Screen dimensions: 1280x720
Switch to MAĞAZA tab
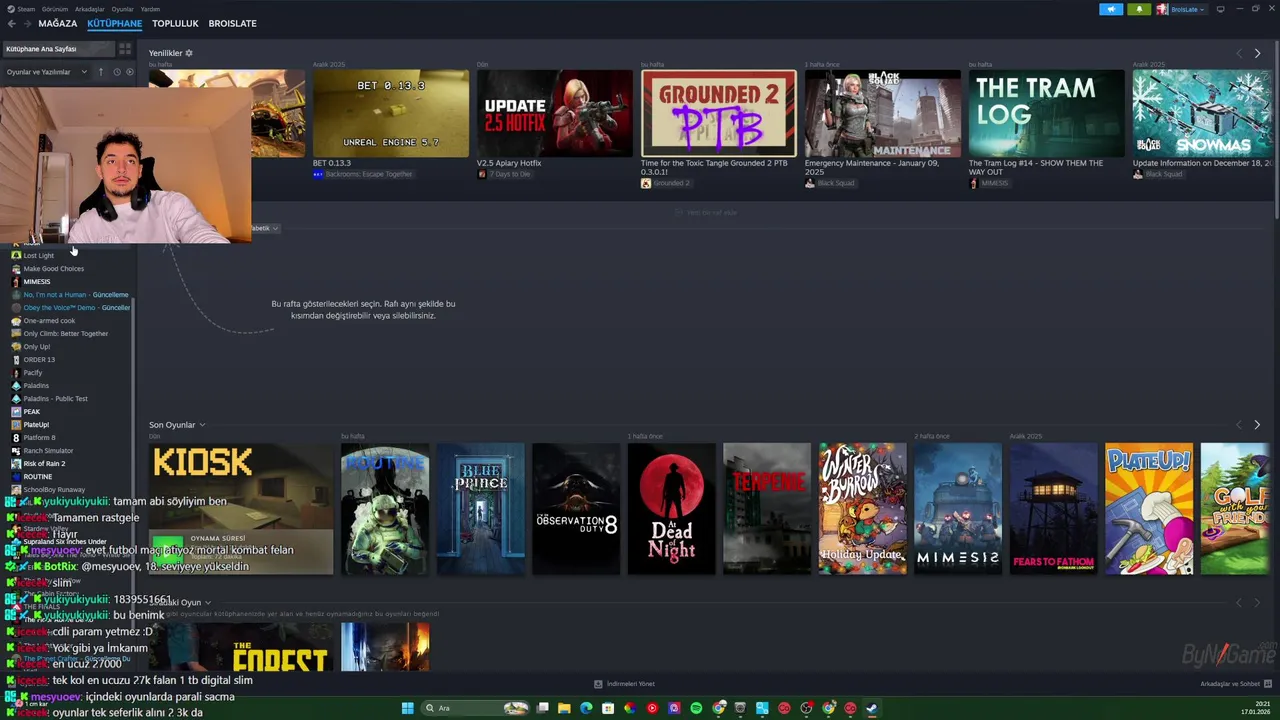point(57,23)
